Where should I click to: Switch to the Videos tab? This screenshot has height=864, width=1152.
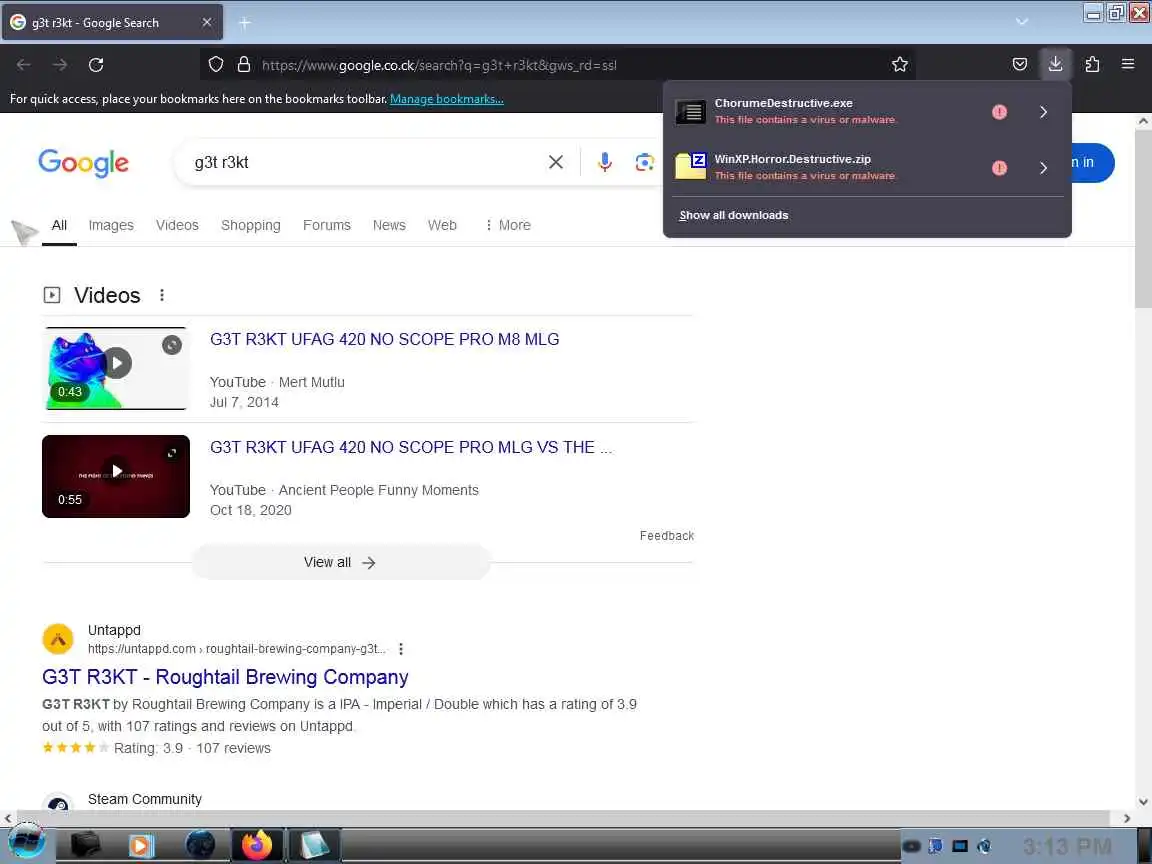pos(177,225)
